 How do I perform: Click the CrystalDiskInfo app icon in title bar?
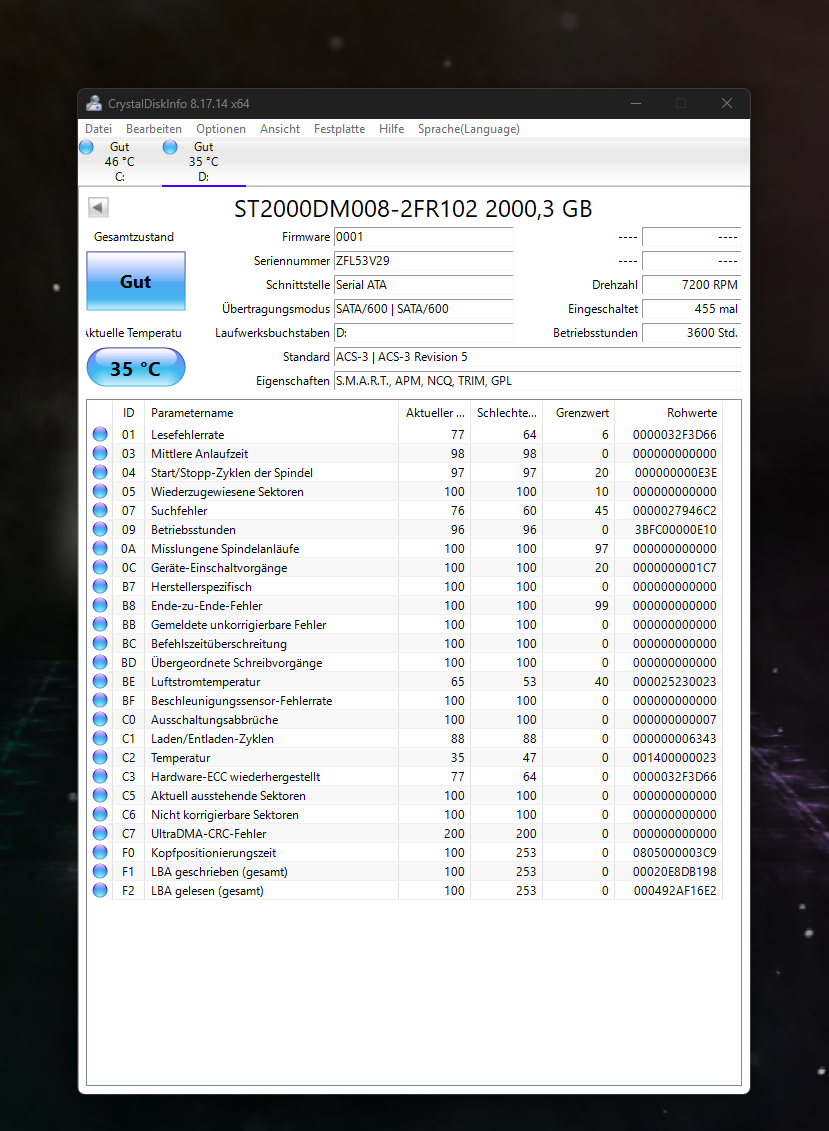(94, 103)
